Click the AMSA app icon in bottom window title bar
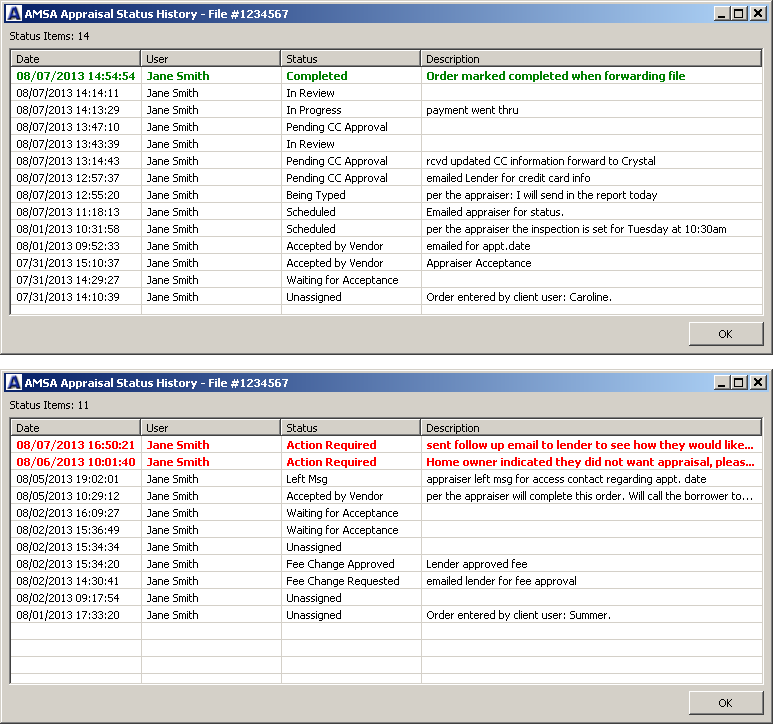Screen dimensions: 773x724 (14, 382)
